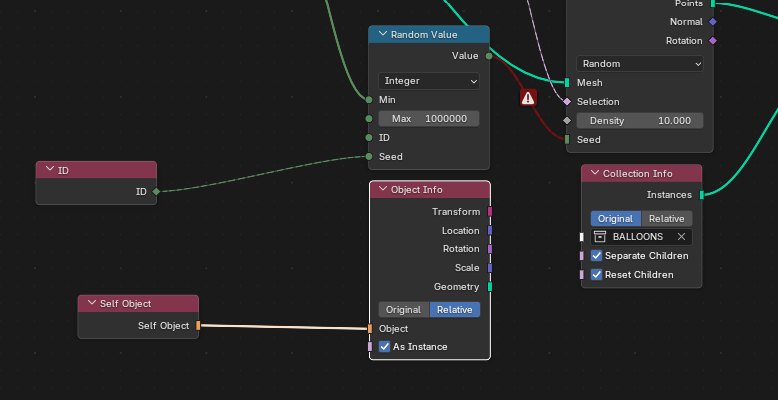Select Relative in the Object Info node
Screen dimensions: 778x400
point(454,310)
